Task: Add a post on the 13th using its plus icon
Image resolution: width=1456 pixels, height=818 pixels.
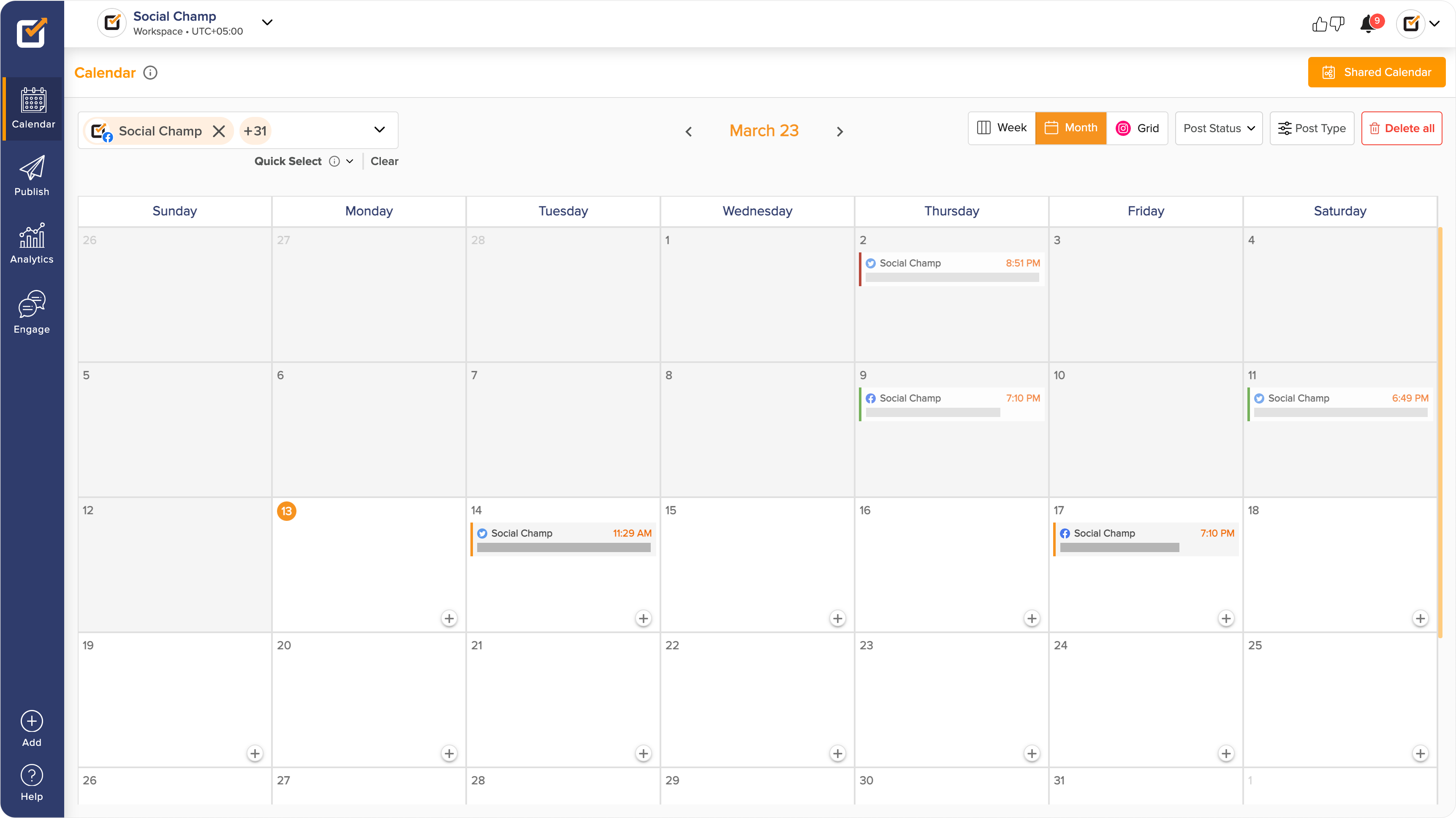Action: pyautogui.click(x=449, y=619)
